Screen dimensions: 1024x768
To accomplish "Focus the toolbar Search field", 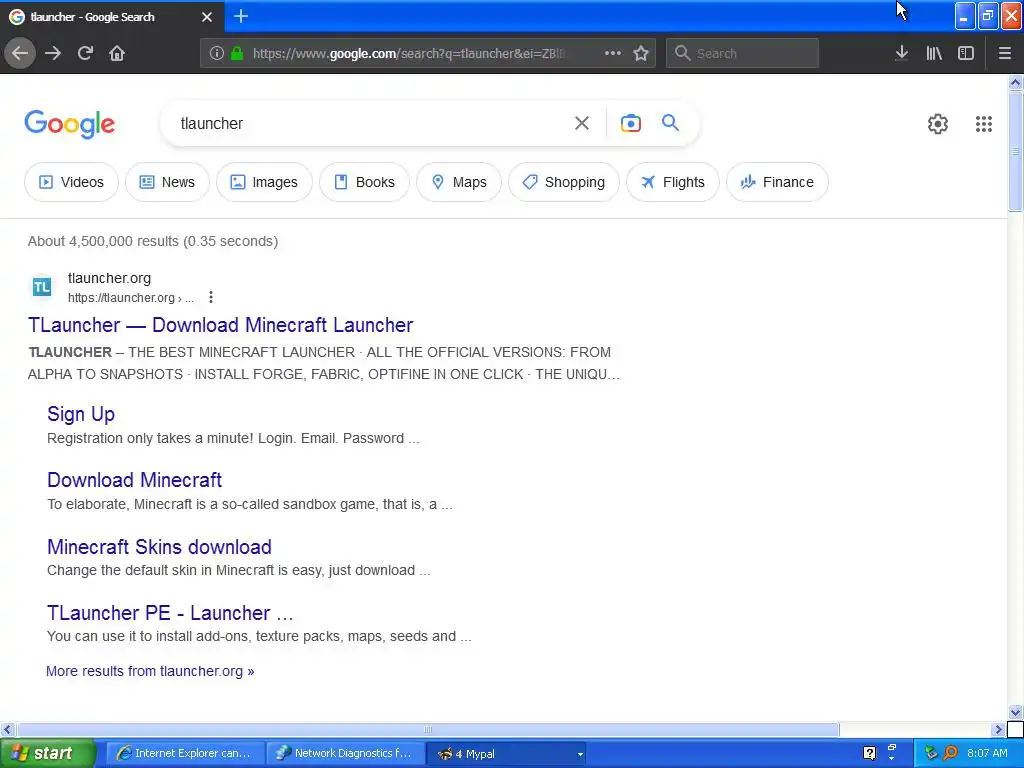I will pos(743,53).
